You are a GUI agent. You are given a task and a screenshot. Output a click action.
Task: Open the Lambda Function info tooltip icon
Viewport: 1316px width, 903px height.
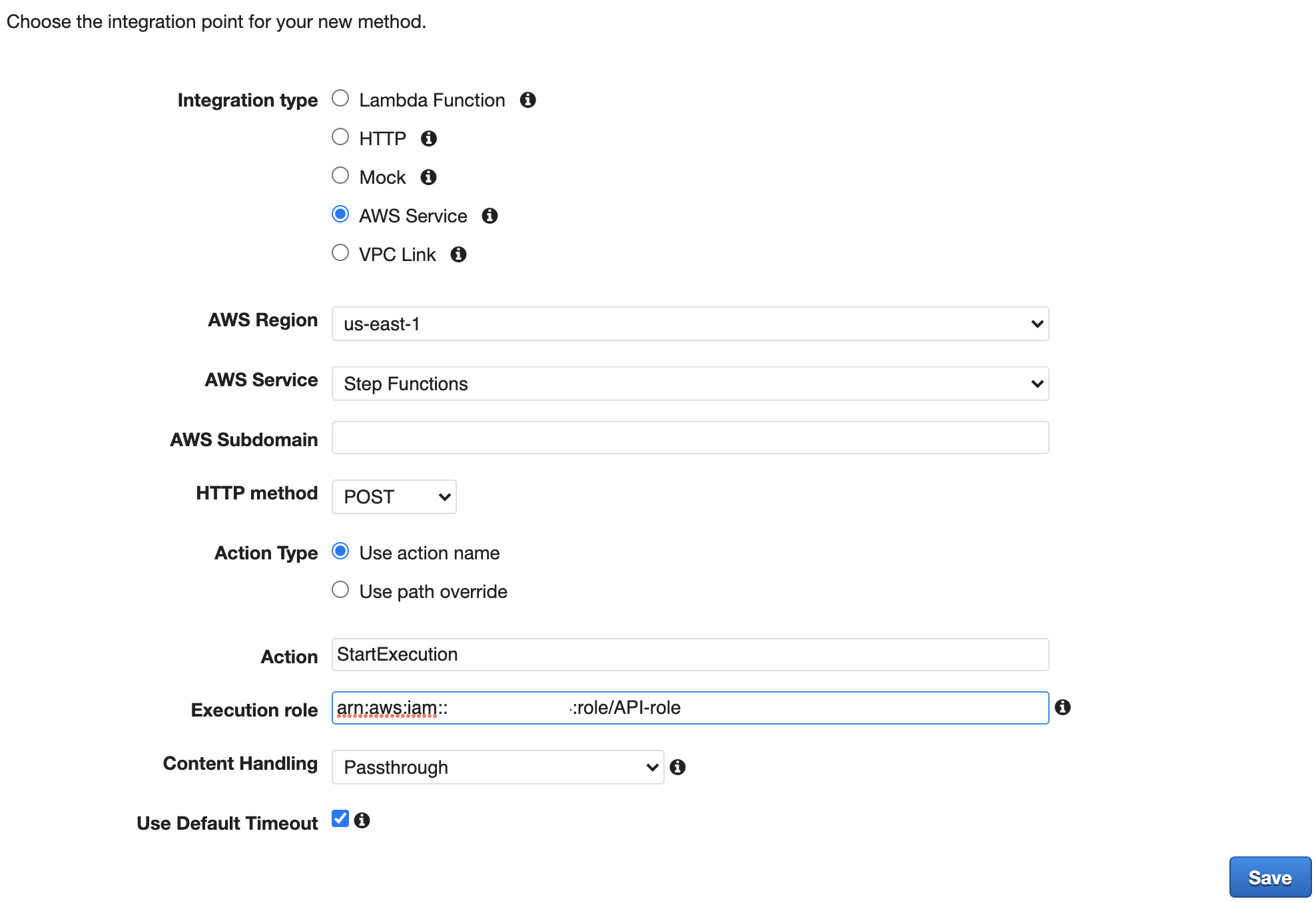tap(528, 100)
